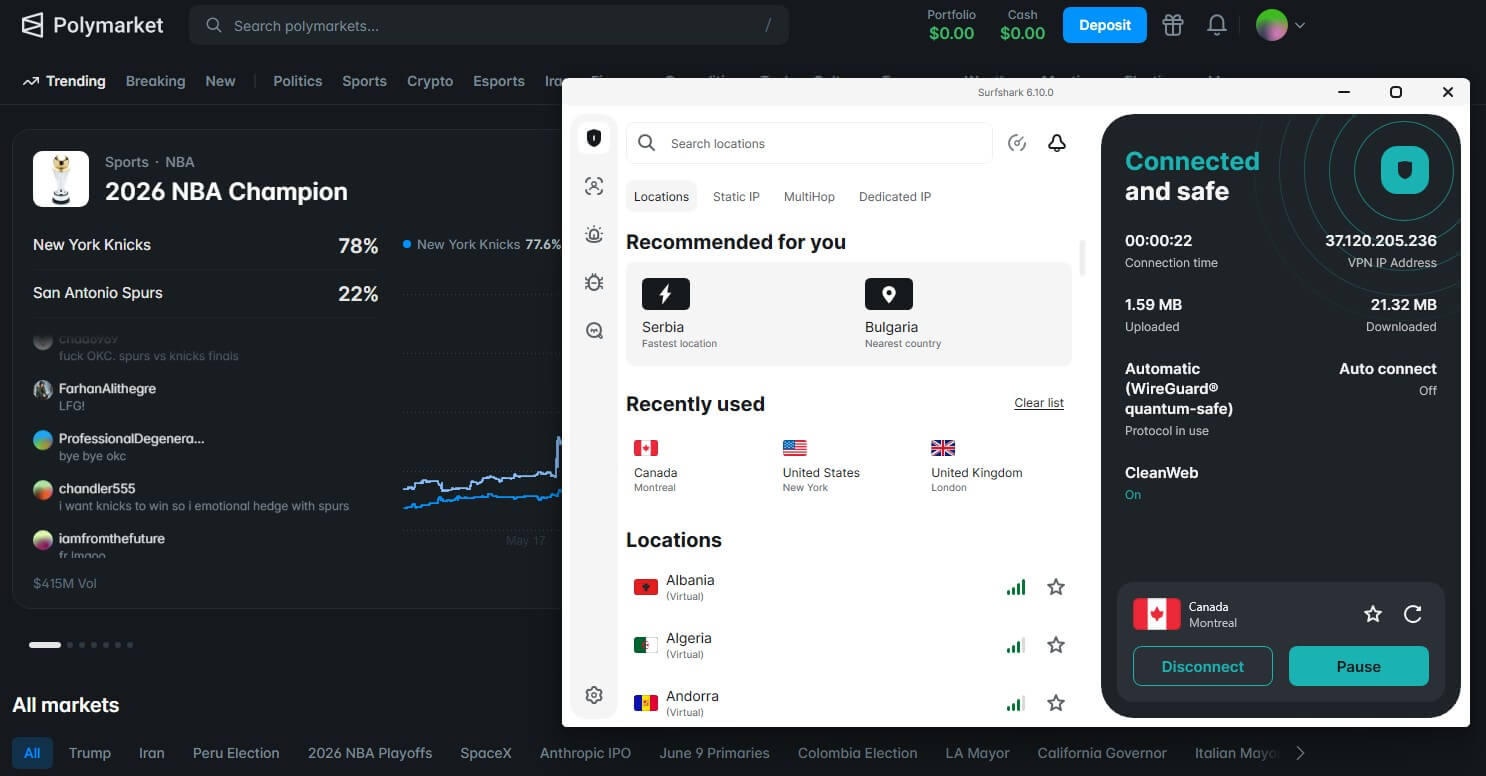
Task: Click the Clear list link
Action: tap(1039, 403)
